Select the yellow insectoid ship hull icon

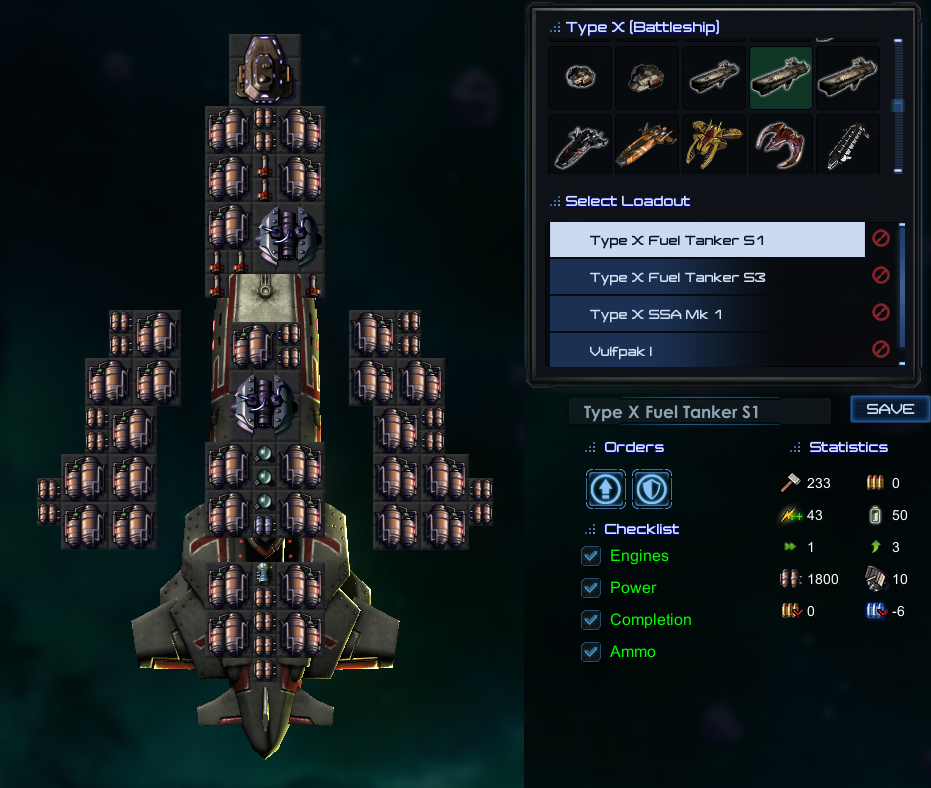(713, 144)
